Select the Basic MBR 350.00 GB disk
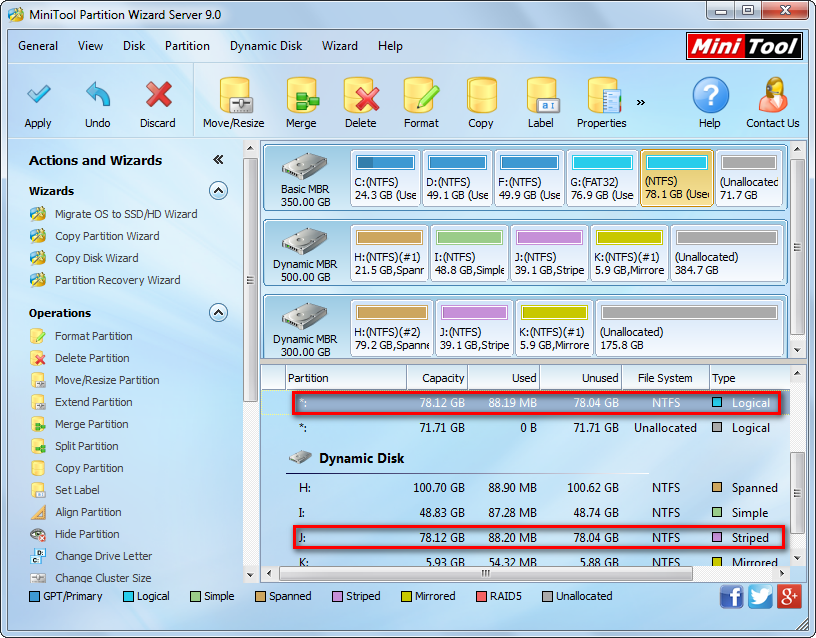Screen dimensions: 816x638 tap(305, 178)
